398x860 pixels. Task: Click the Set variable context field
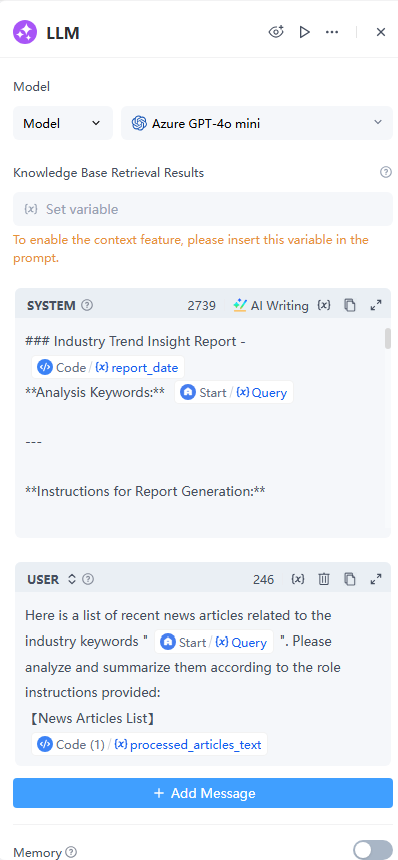[x=203, y=209]
